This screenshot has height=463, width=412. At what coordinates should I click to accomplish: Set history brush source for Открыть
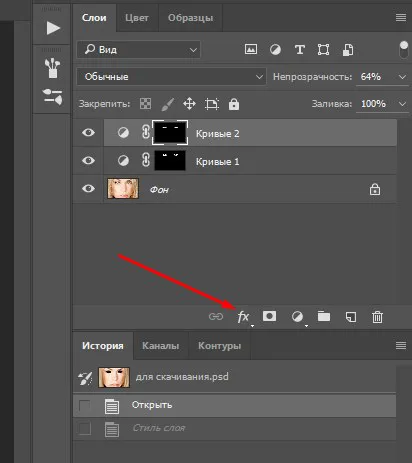[85, 406]
